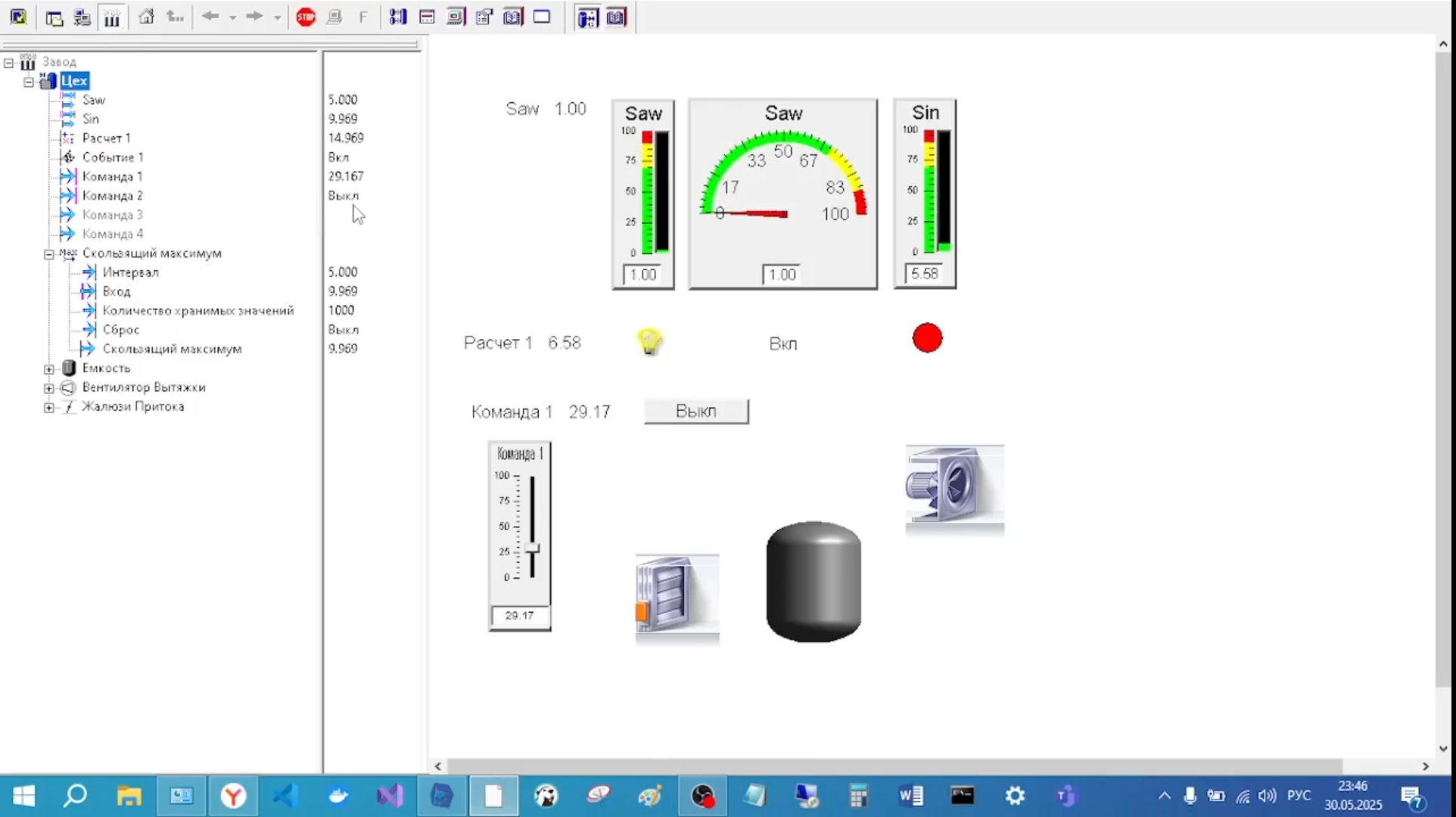Click the up-level arrow toolbar icon

[x=175, y=17]
